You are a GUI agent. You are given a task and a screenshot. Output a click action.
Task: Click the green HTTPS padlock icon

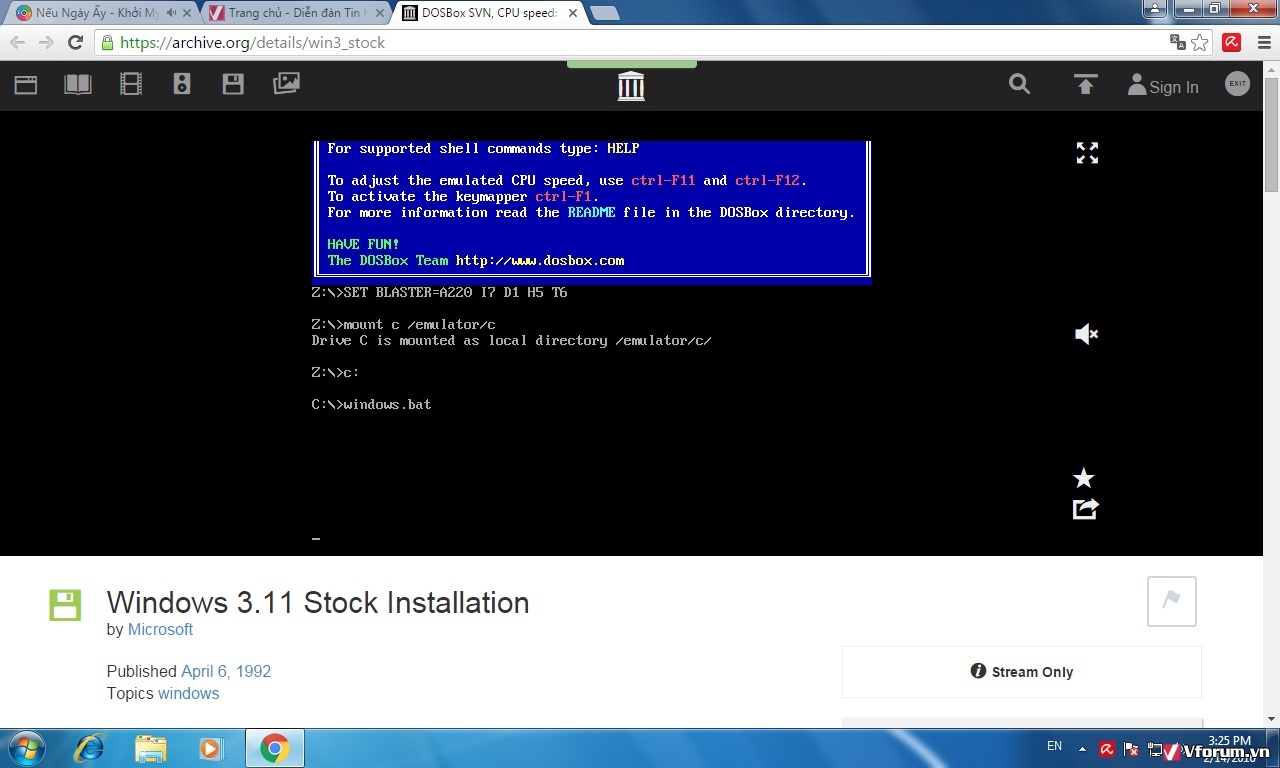tap(107, 42)
